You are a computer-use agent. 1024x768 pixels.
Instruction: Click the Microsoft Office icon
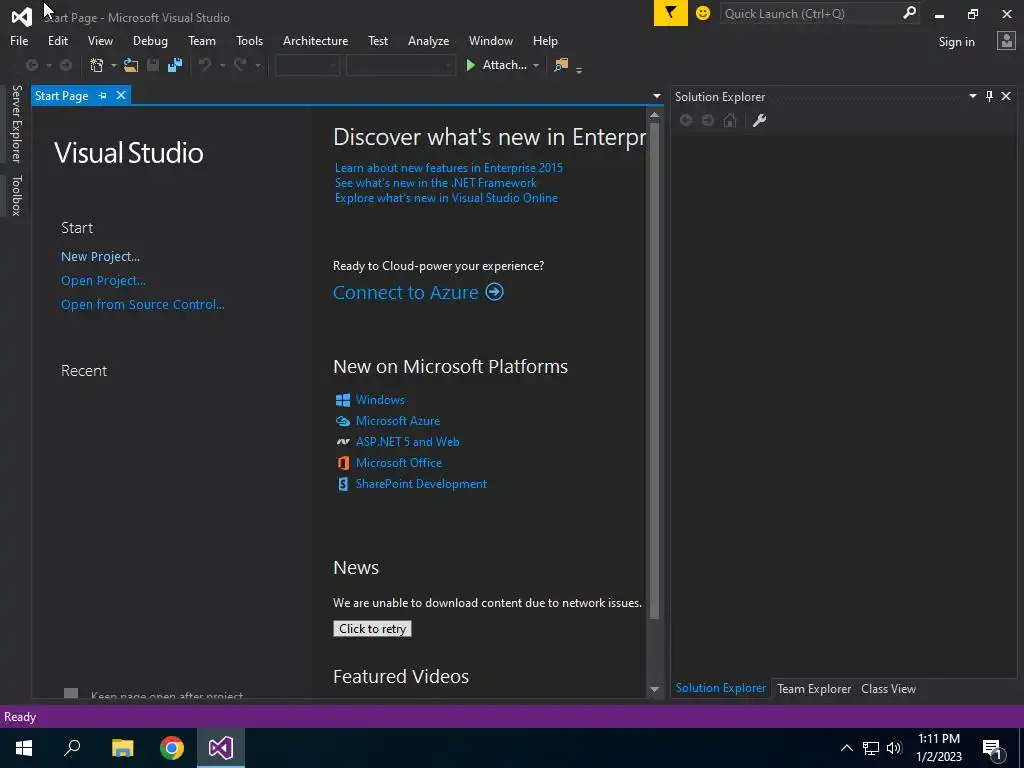coord(343,463)
